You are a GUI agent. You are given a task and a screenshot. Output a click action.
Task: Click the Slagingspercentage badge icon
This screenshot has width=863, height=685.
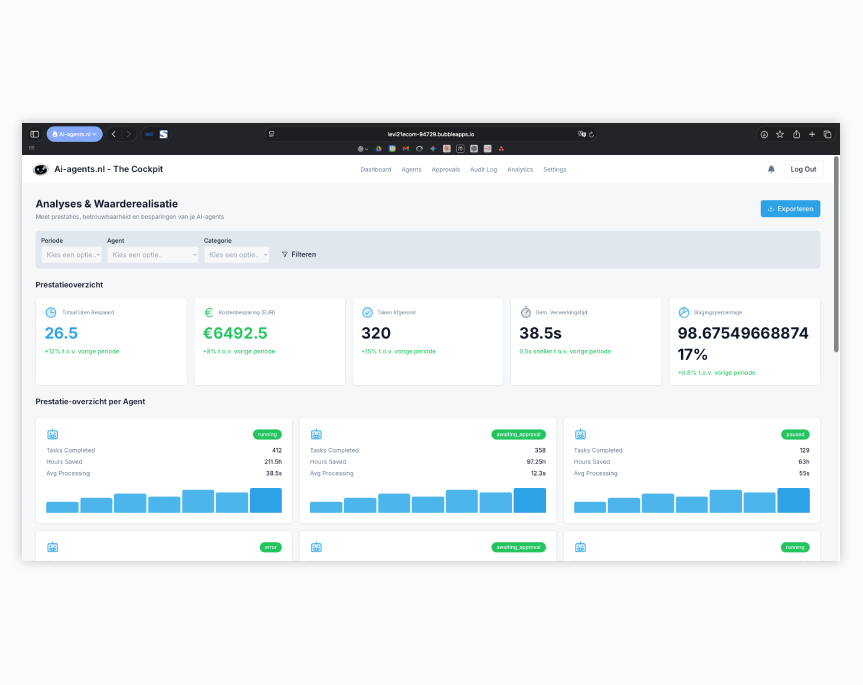[x=683, y=311]
